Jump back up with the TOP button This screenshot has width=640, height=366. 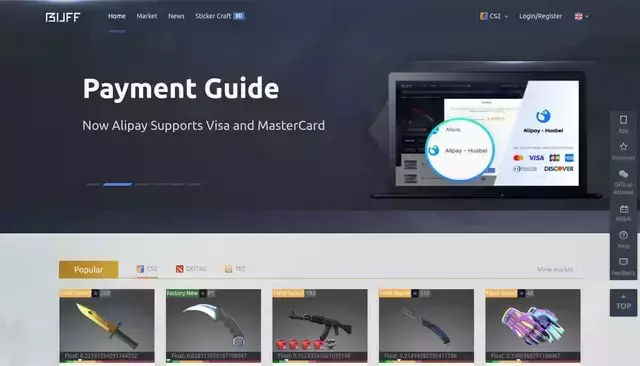(623, 303)
